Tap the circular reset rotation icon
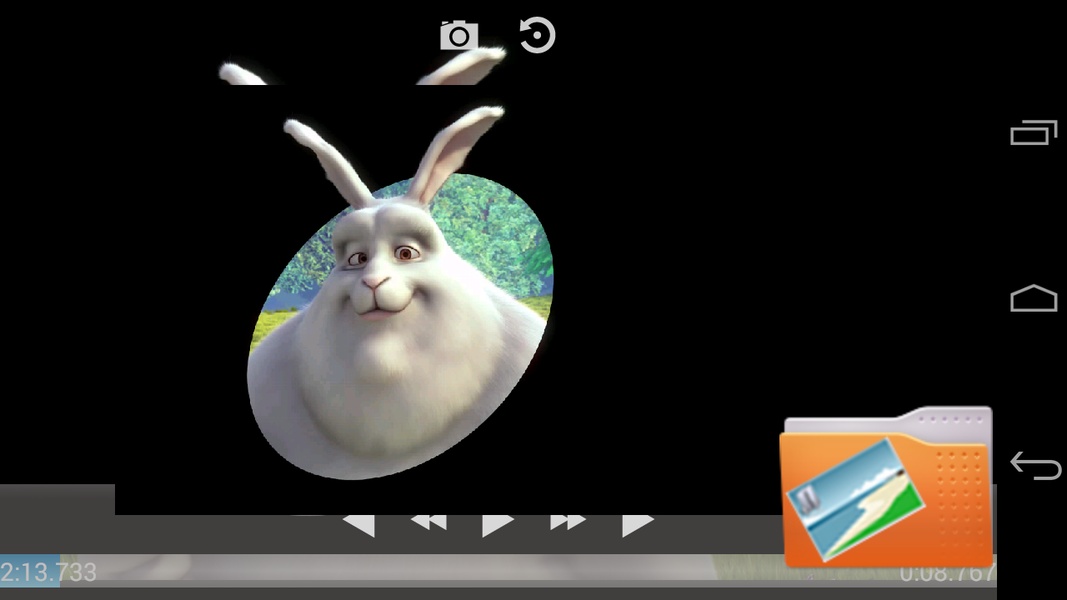 pyautogui.click(x=537, y=35)
